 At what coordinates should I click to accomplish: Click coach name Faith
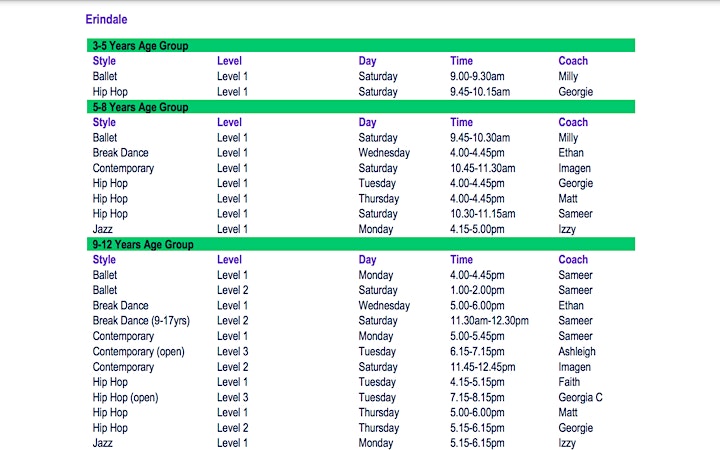coord(569,382)
